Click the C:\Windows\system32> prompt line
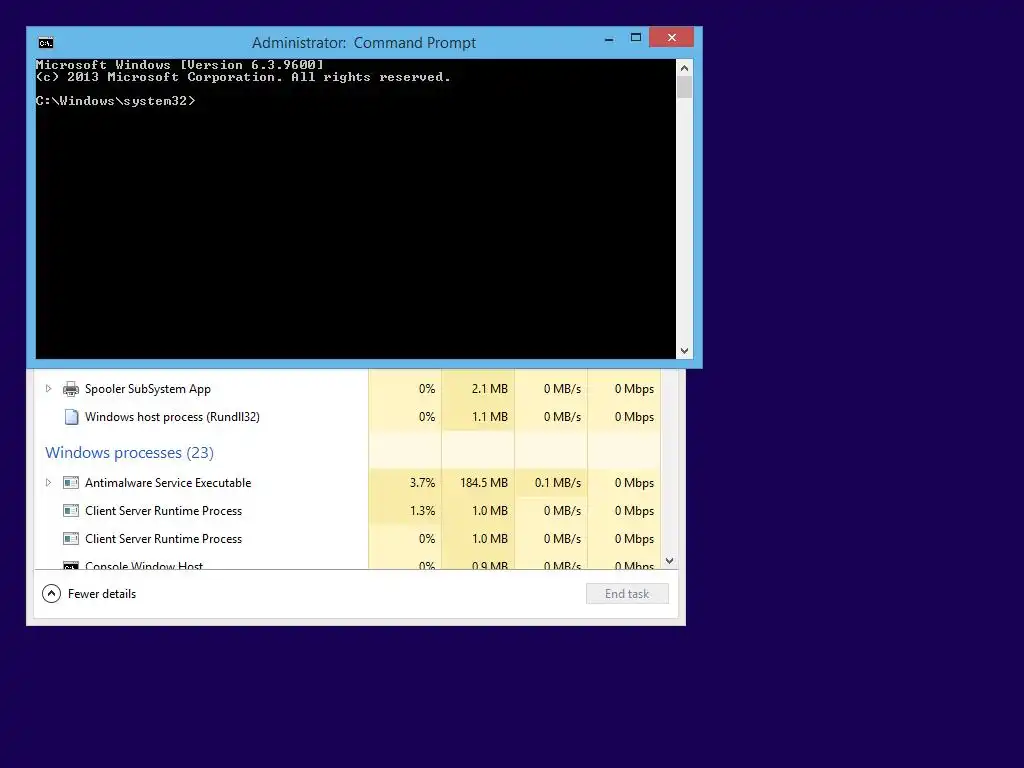1024x768 pixels. click(116, 101)
